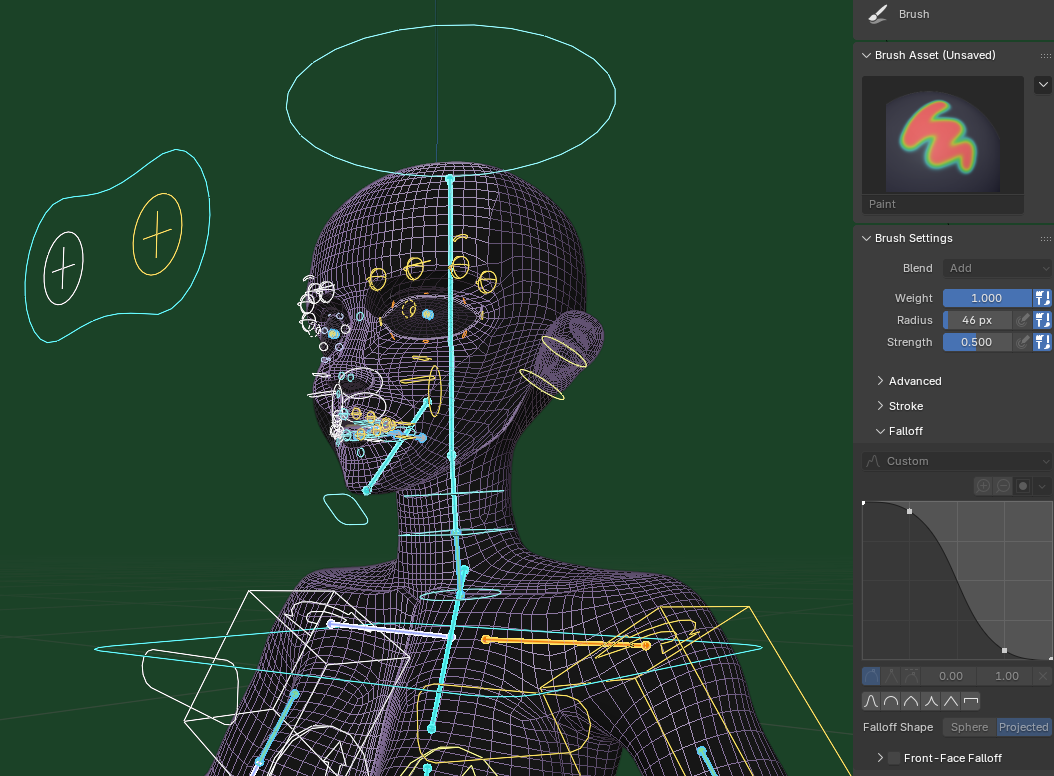Select Projected falloff shape
This screenshot has width=1054, height=776.
coord(1023,727)
